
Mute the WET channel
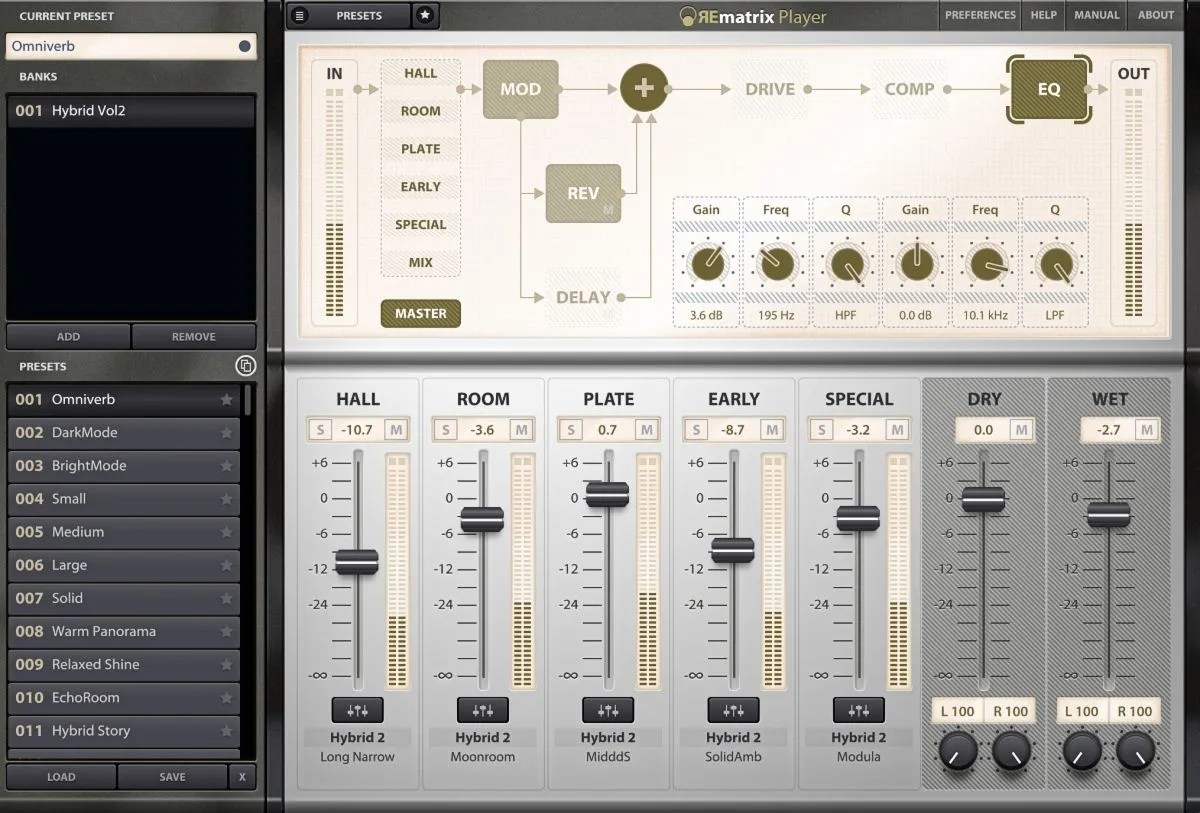pyautogui.click(x=1146, y=430)
